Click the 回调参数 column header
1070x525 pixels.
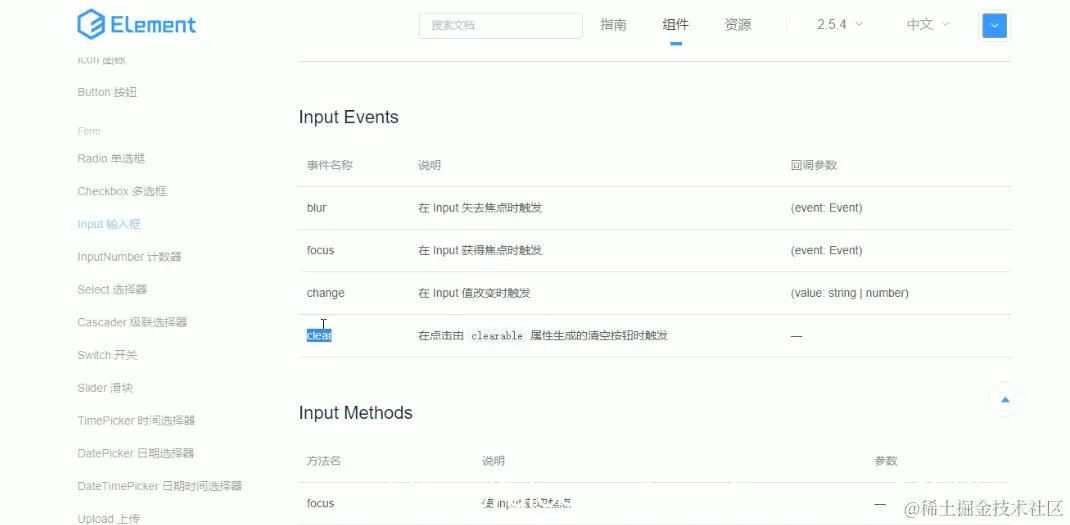pyautogui.click(x=814, y=165)
